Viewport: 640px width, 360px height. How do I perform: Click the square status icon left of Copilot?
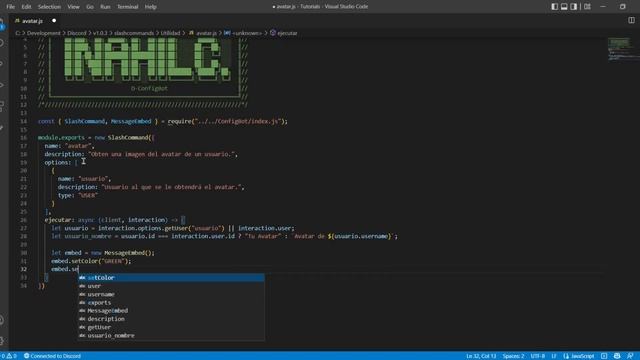pyautogui.click(x=604, y=356)
